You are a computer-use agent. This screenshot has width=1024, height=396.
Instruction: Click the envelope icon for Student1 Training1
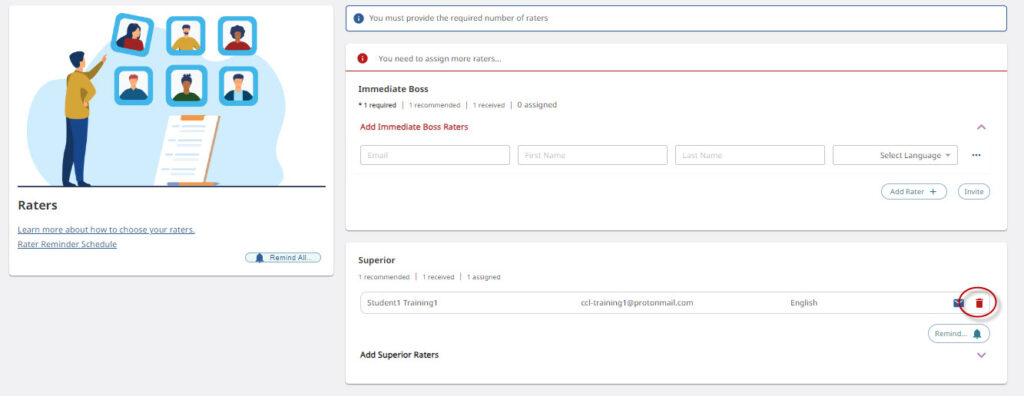[x=959, y=303]
